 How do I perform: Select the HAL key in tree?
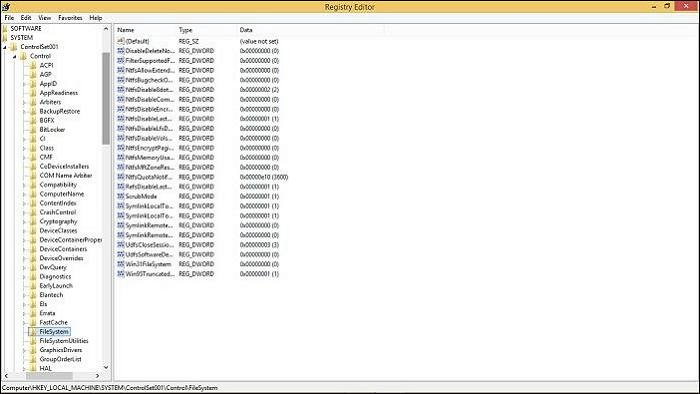[x=46, y=368]
